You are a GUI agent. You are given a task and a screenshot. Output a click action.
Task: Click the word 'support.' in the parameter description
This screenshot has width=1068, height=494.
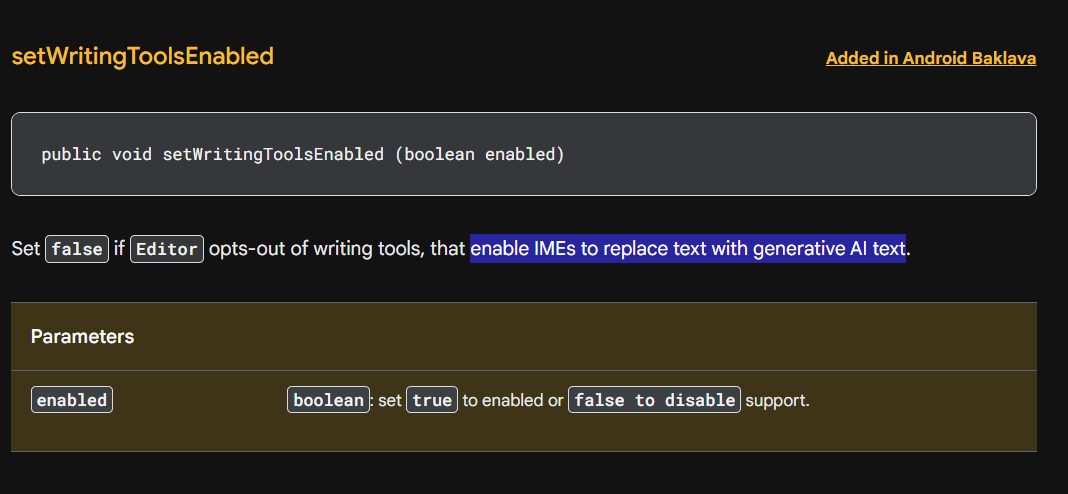pyautogui.click(x=777, y=400)
